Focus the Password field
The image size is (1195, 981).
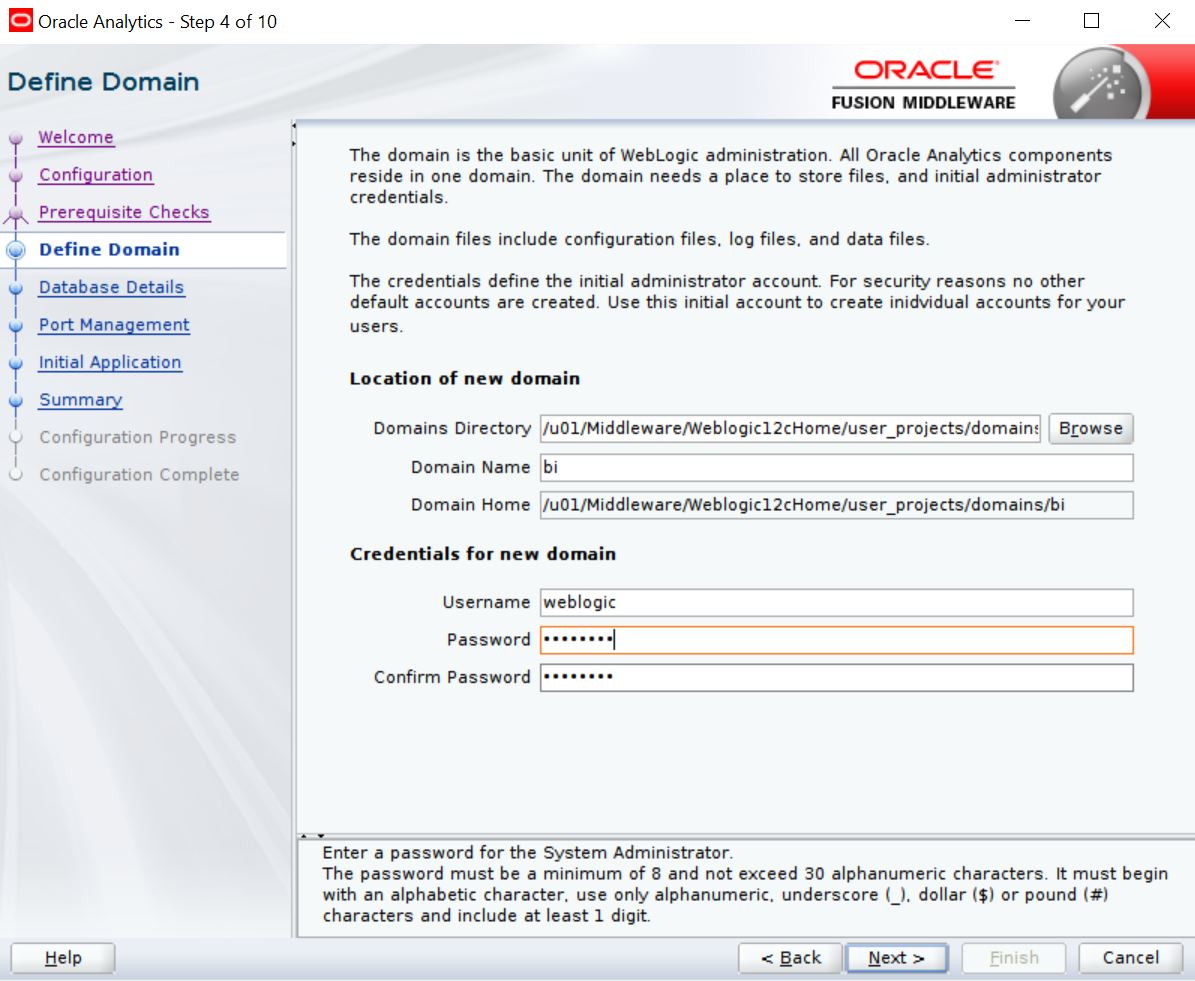point(836,640)
